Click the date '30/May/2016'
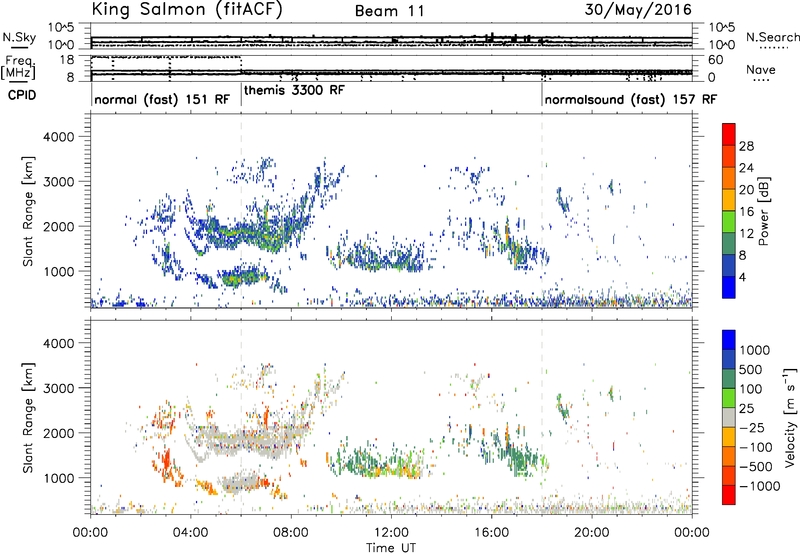 (638, 9)
